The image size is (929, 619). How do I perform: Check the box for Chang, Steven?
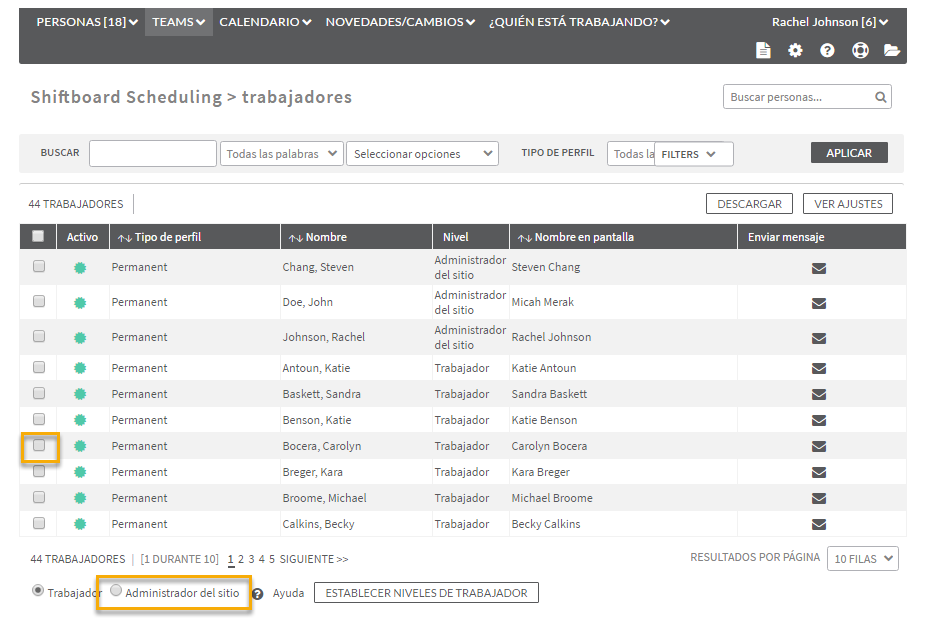[39, 266]
